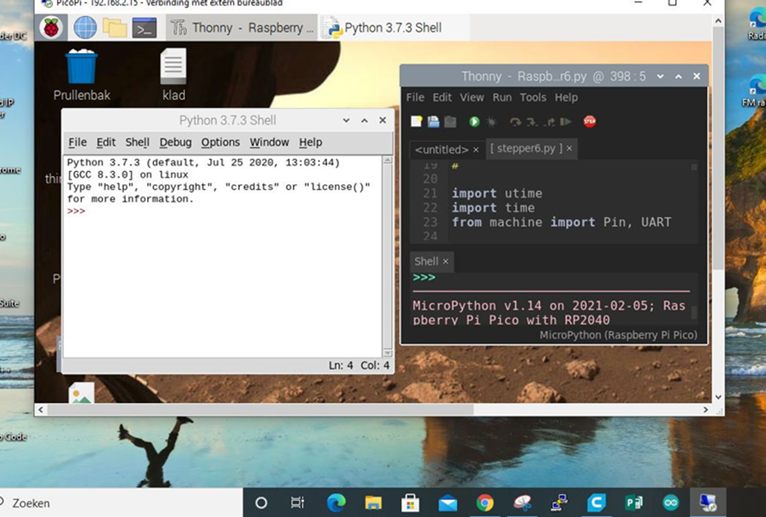The width and height of the screenshot is (766, 517).
Task: Select the stepper6.py editor tab
Action: click(x=526, y=148)
